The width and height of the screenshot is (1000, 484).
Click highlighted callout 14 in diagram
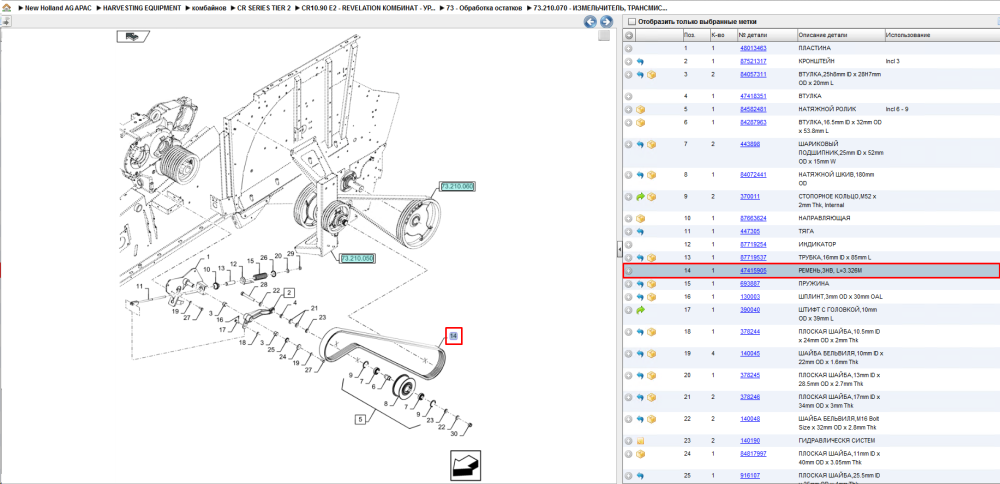453,335
